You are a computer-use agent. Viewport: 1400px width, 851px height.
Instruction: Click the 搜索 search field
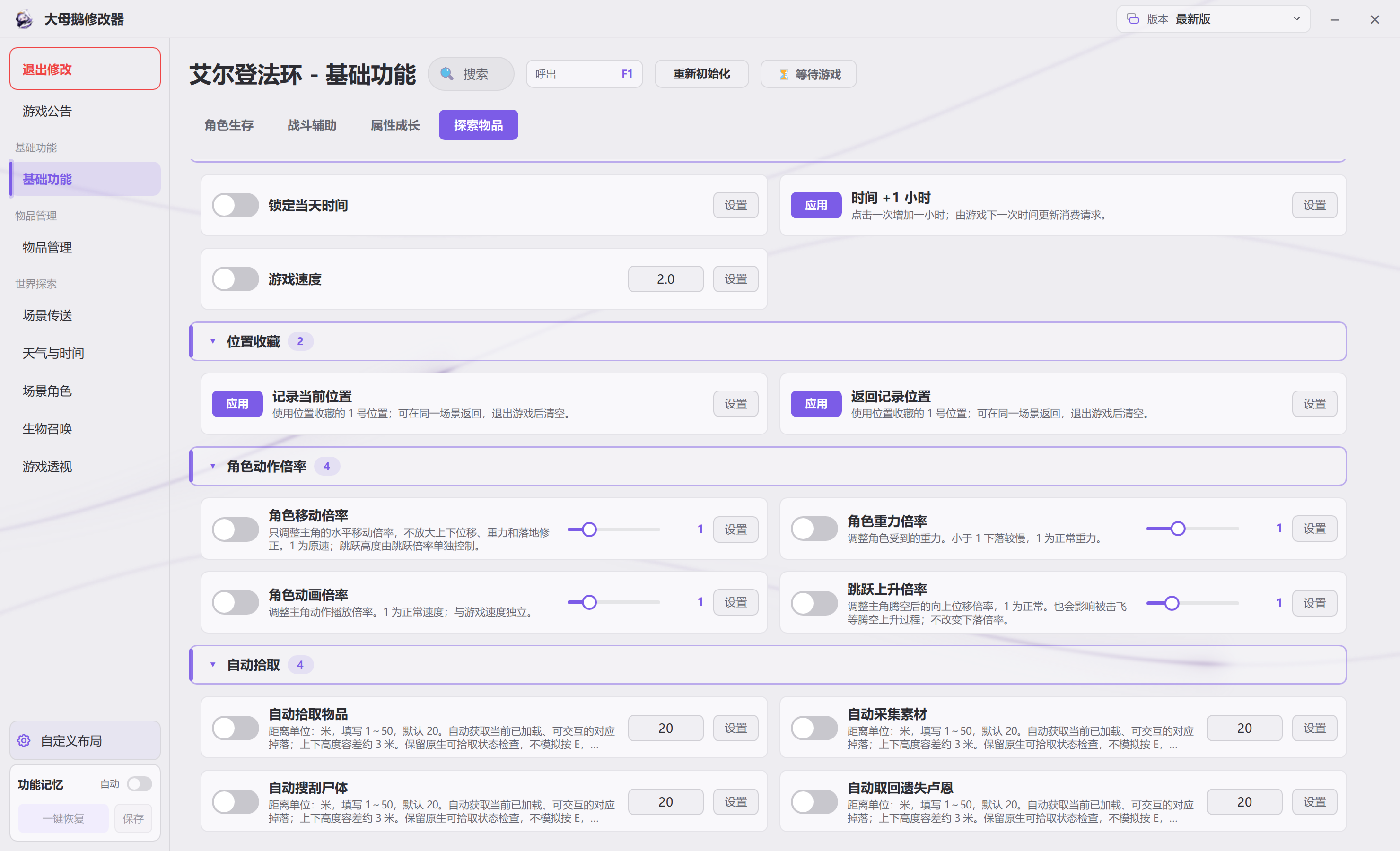point(471,74)
